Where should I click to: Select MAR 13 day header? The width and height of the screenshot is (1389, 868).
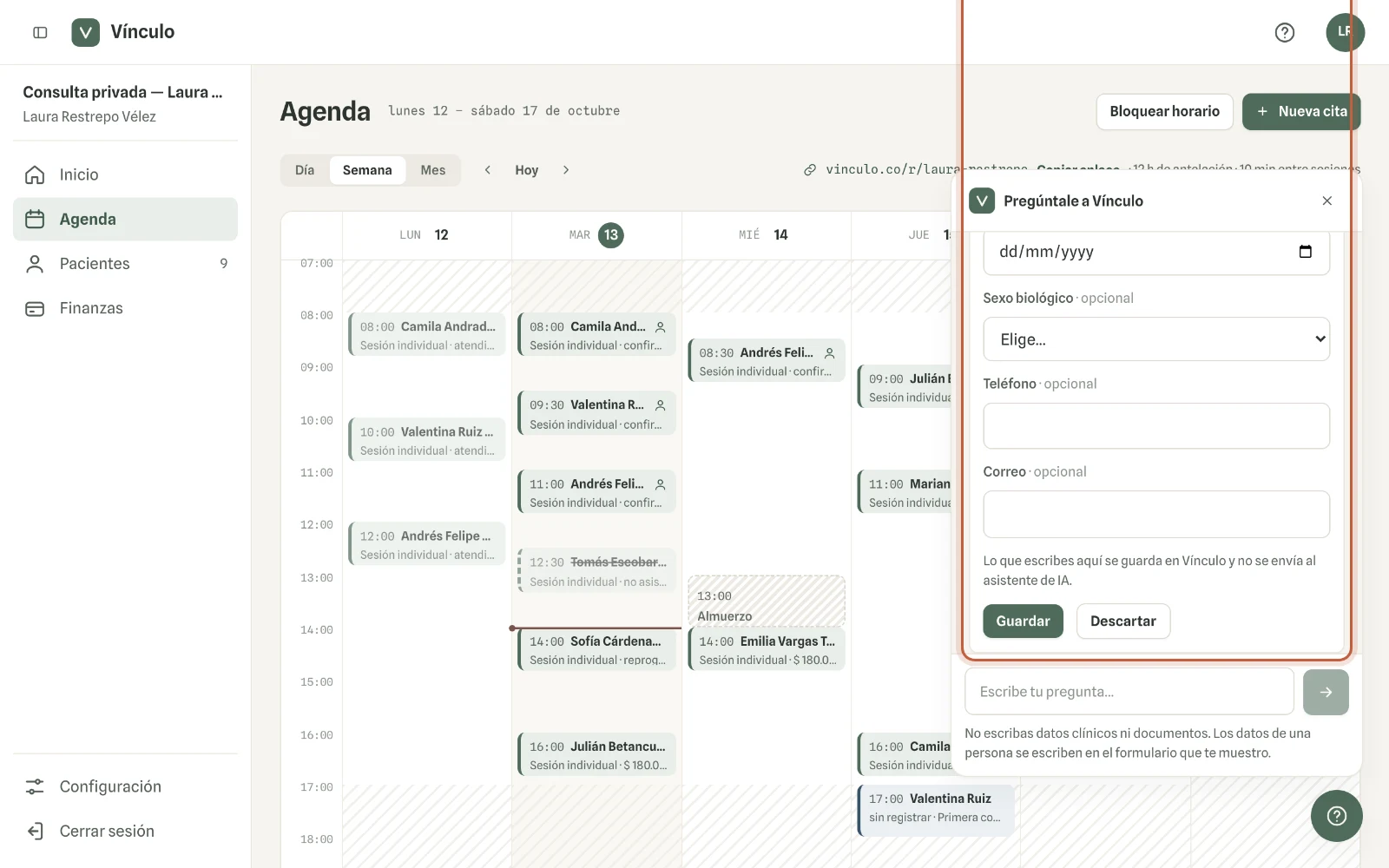coord(596,235)
